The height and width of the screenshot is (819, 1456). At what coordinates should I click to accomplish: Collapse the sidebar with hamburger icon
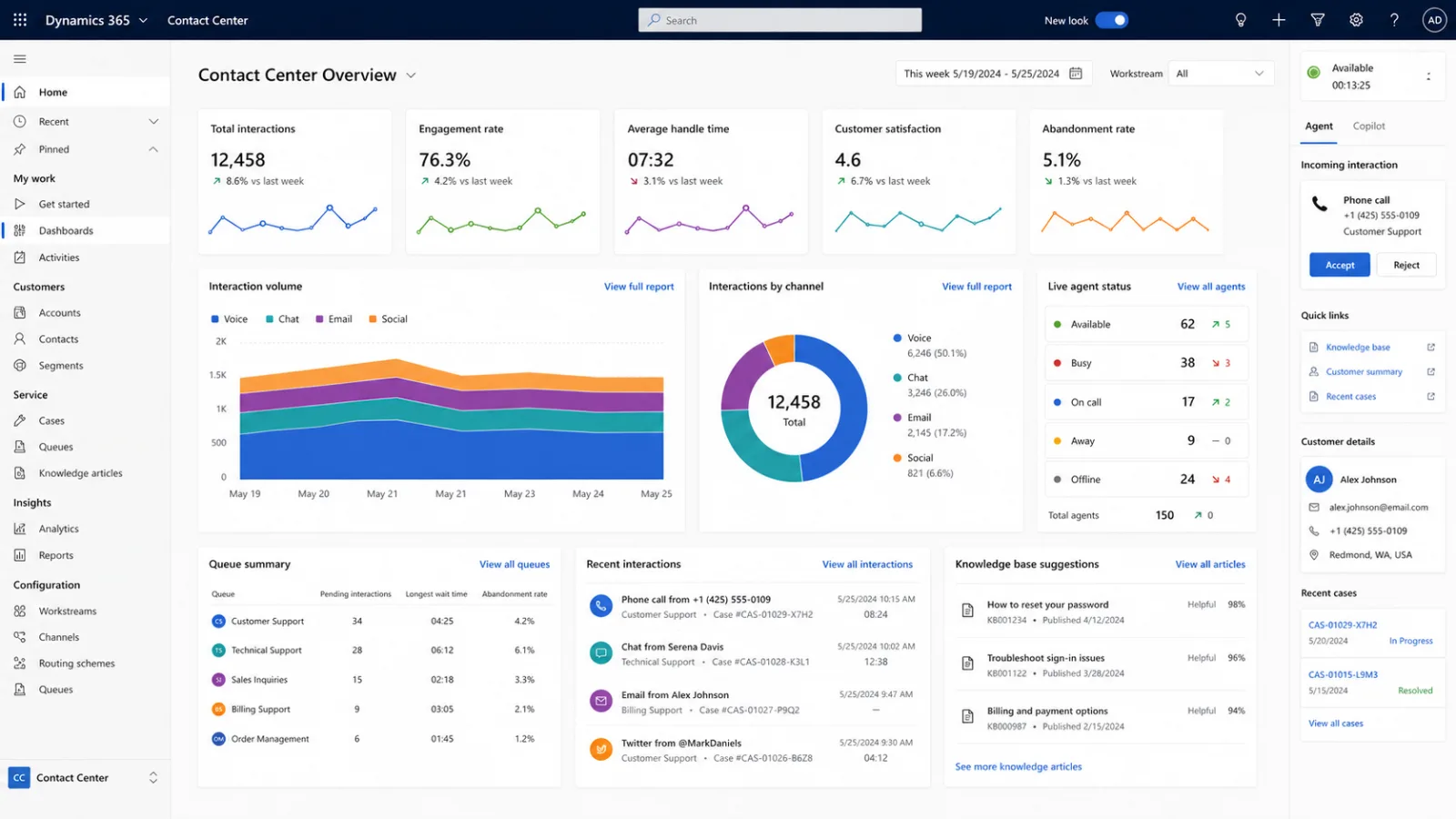(20, 59)
